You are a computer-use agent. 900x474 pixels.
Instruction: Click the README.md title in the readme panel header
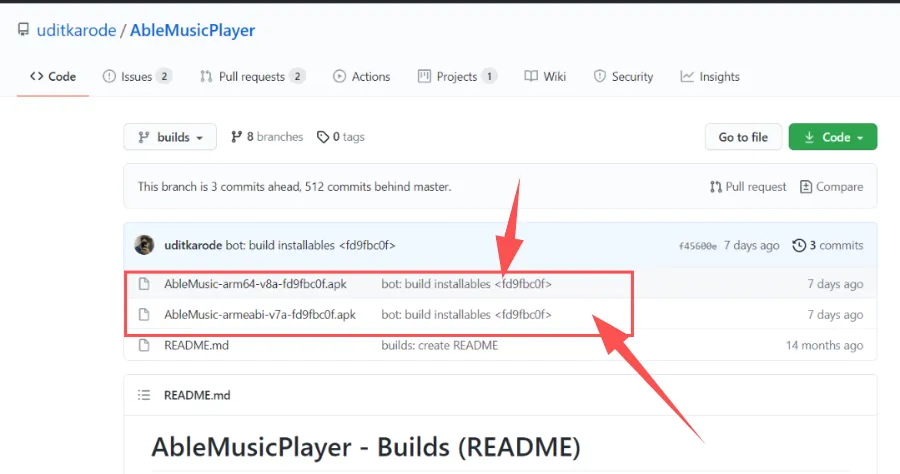pos(197,395)
